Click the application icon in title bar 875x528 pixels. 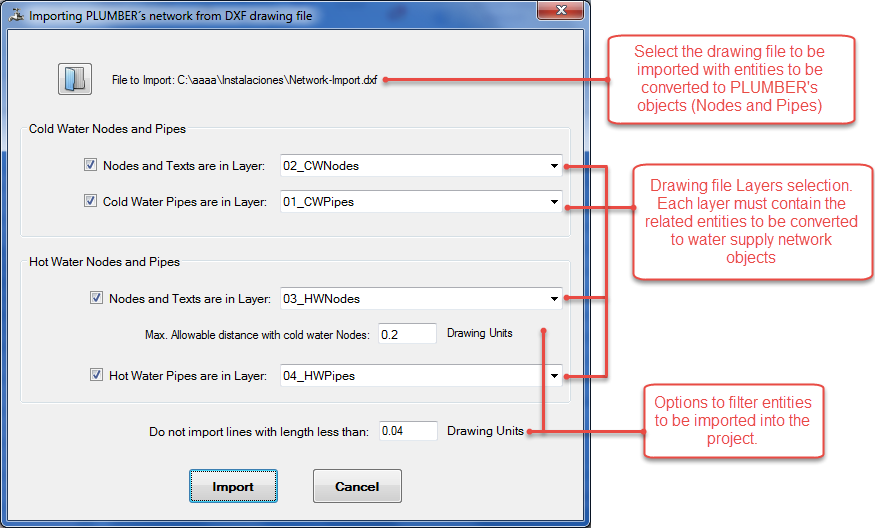(14, 16)
